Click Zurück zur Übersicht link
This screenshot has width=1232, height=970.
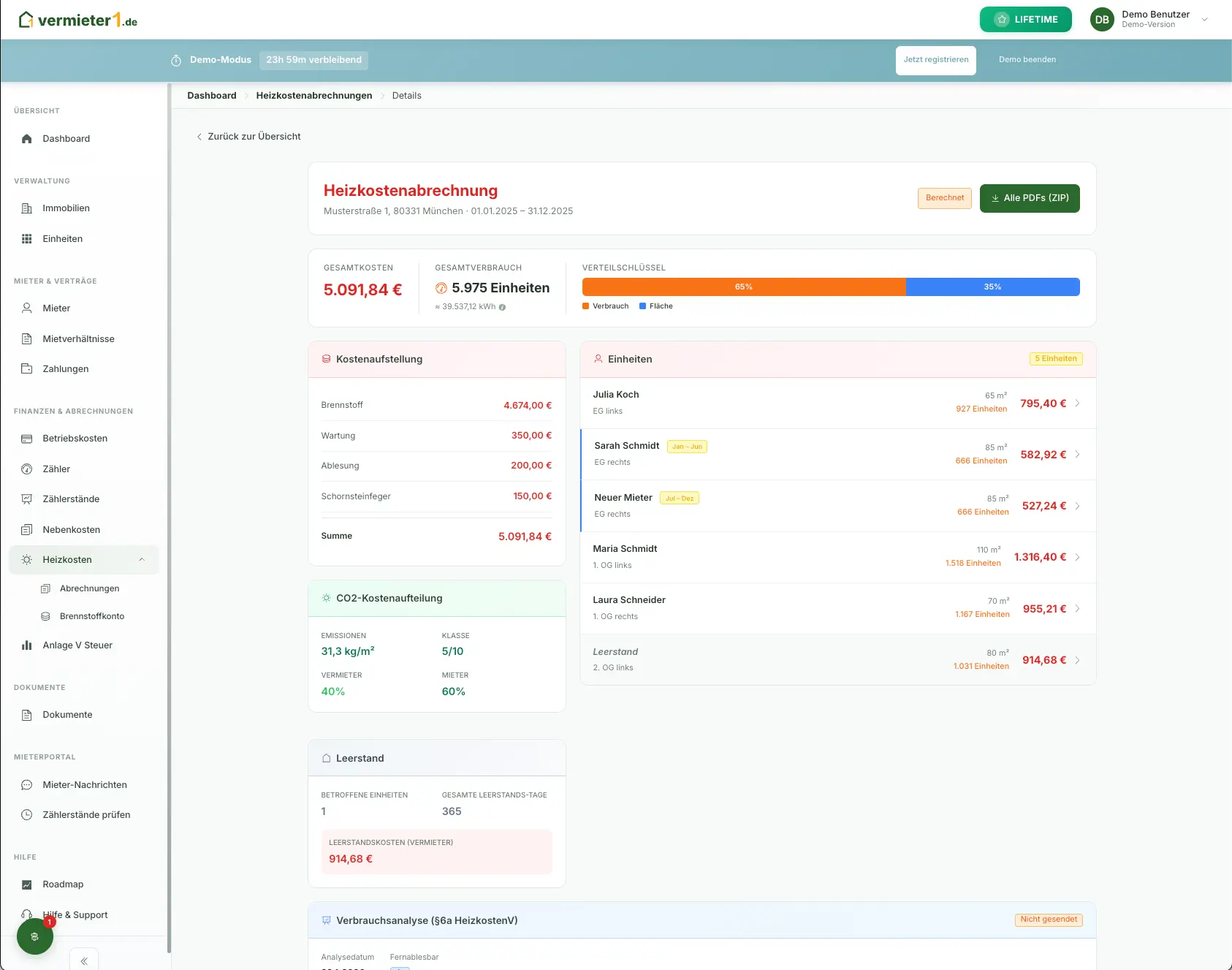pos(248,137)
